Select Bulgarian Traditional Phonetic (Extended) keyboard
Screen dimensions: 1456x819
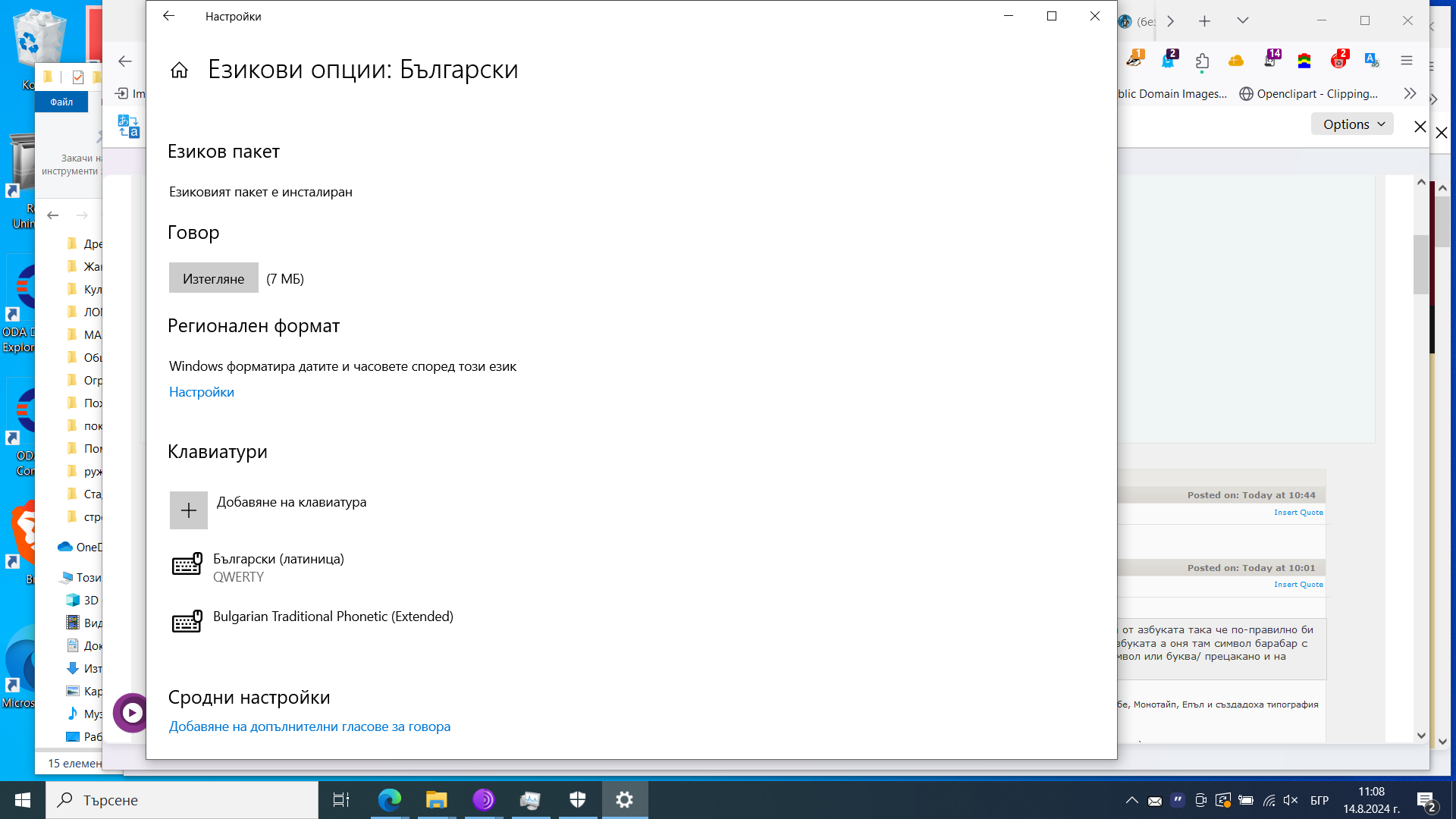click(312, 622)
